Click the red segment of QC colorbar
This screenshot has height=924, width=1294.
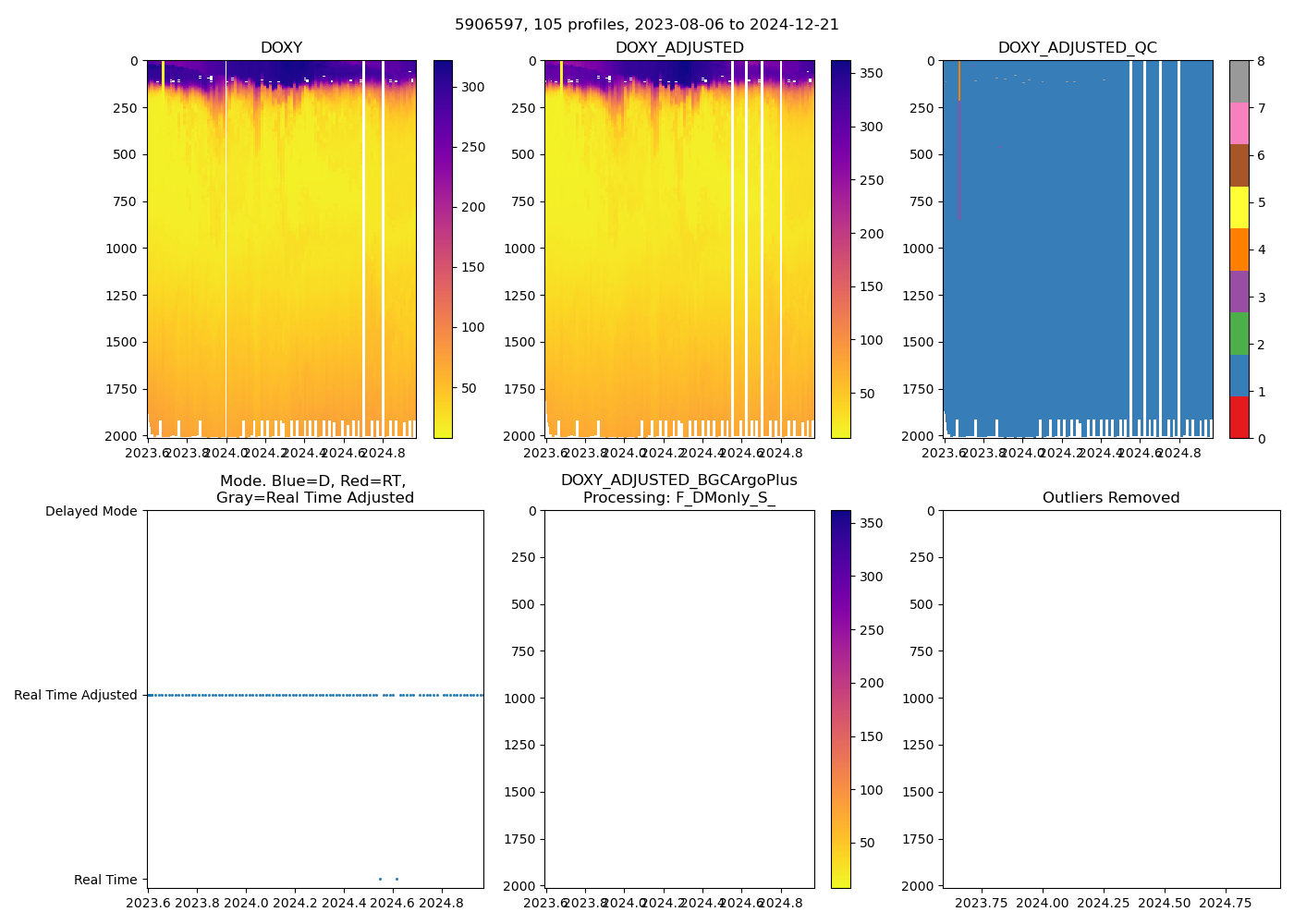click(x=1239, y=417)
